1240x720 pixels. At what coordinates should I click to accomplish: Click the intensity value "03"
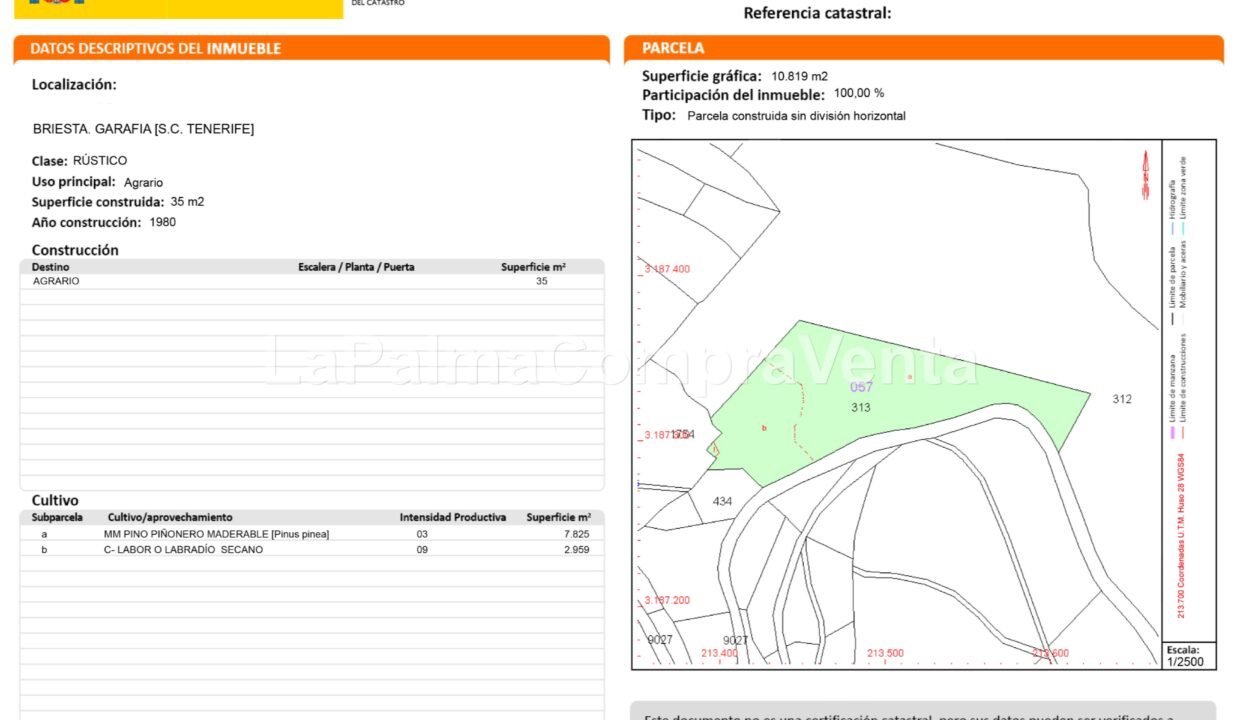click(422, 534)
